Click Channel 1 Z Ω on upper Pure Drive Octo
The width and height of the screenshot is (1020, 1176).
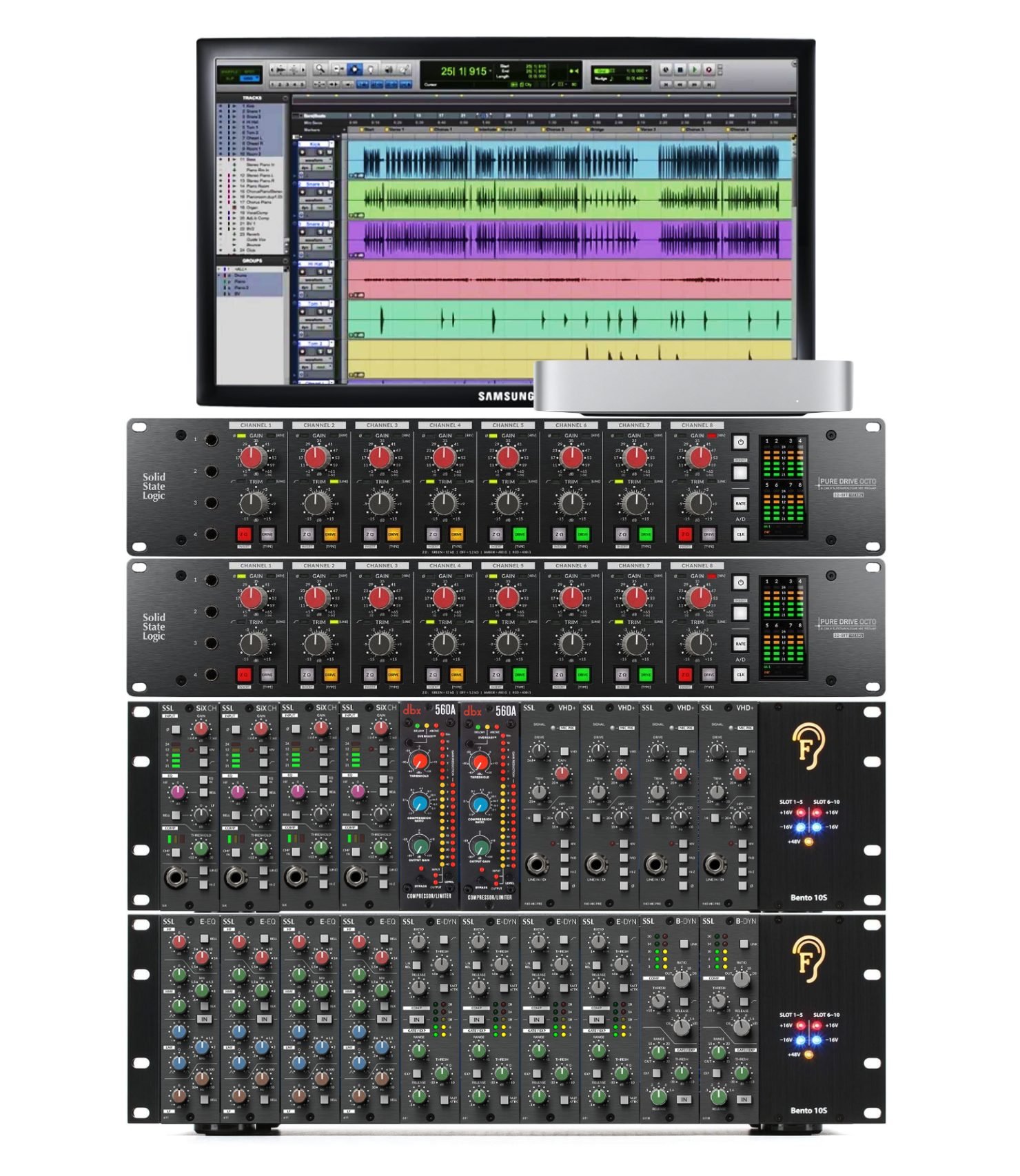point(244,534)
